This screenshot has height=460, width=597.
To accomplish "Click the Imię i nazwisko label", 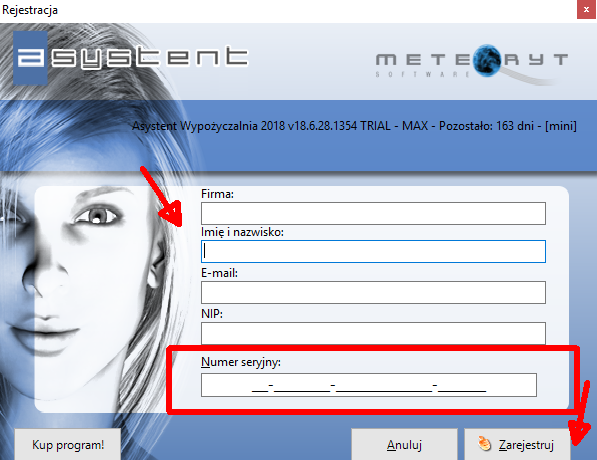I will point(242,232).
